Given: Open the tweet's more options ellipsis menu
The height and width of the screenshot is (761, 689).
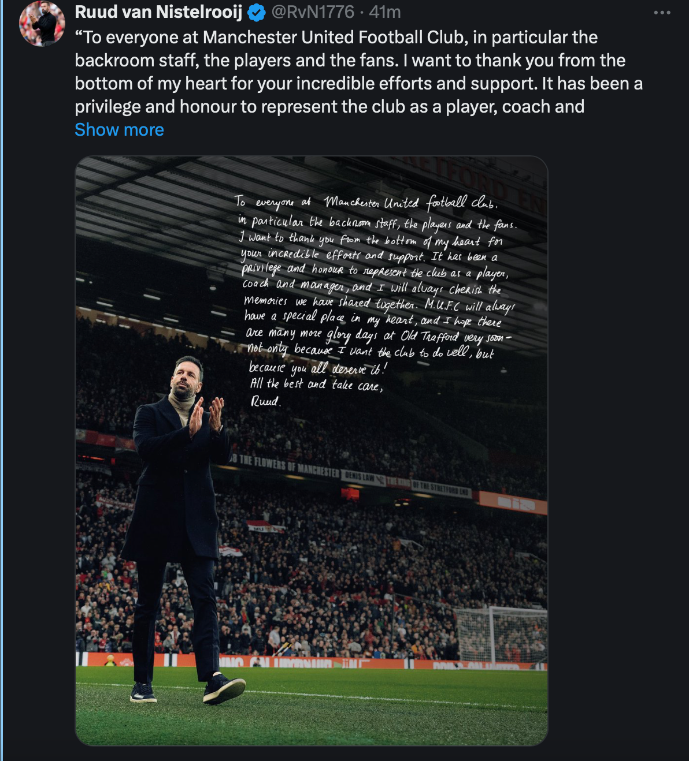Looking at the screenshot, I should point(662,13).
